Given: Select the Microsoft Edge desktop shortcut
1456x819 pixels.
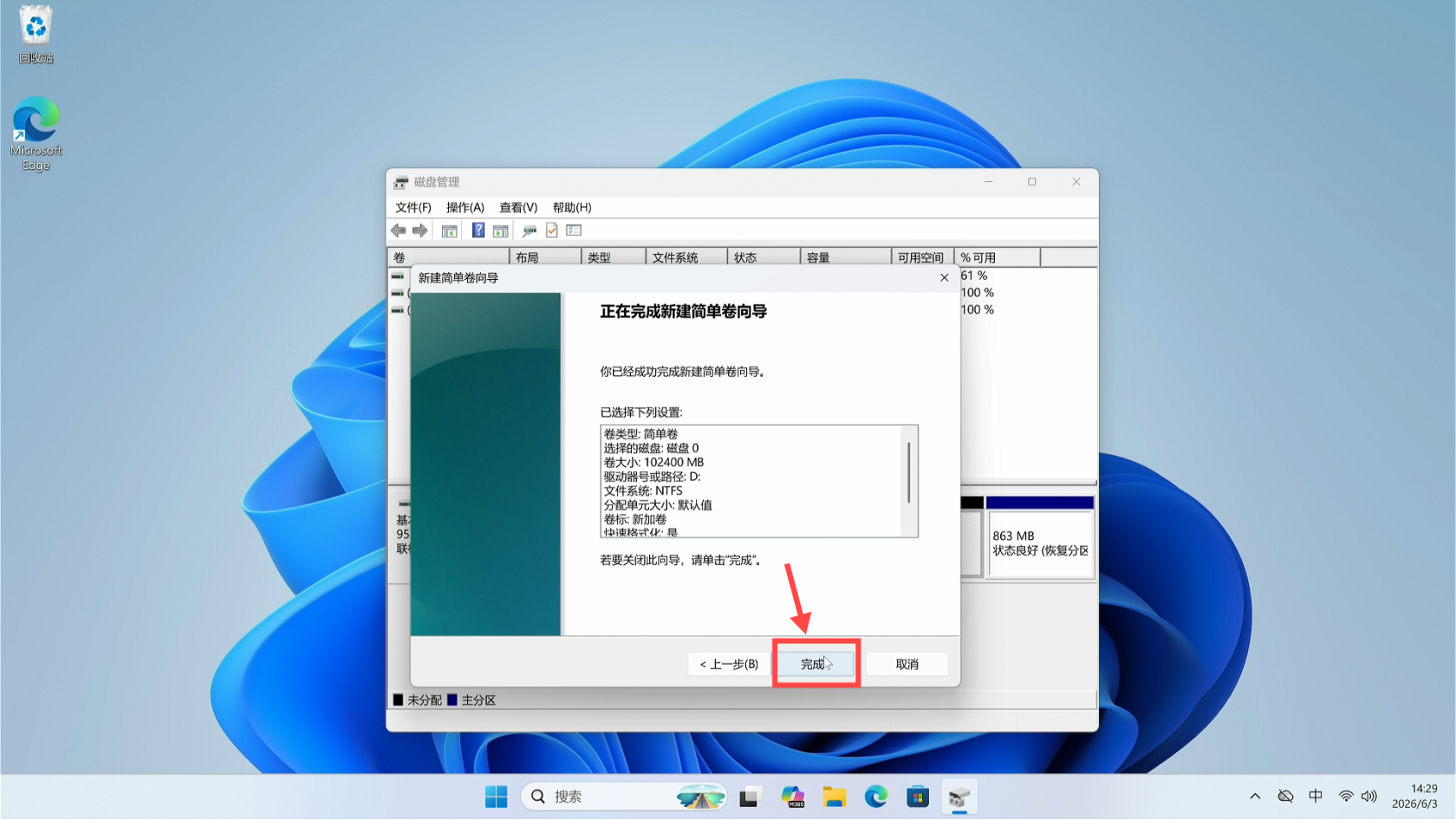Looking at the screenshot, I should point(36,133).
